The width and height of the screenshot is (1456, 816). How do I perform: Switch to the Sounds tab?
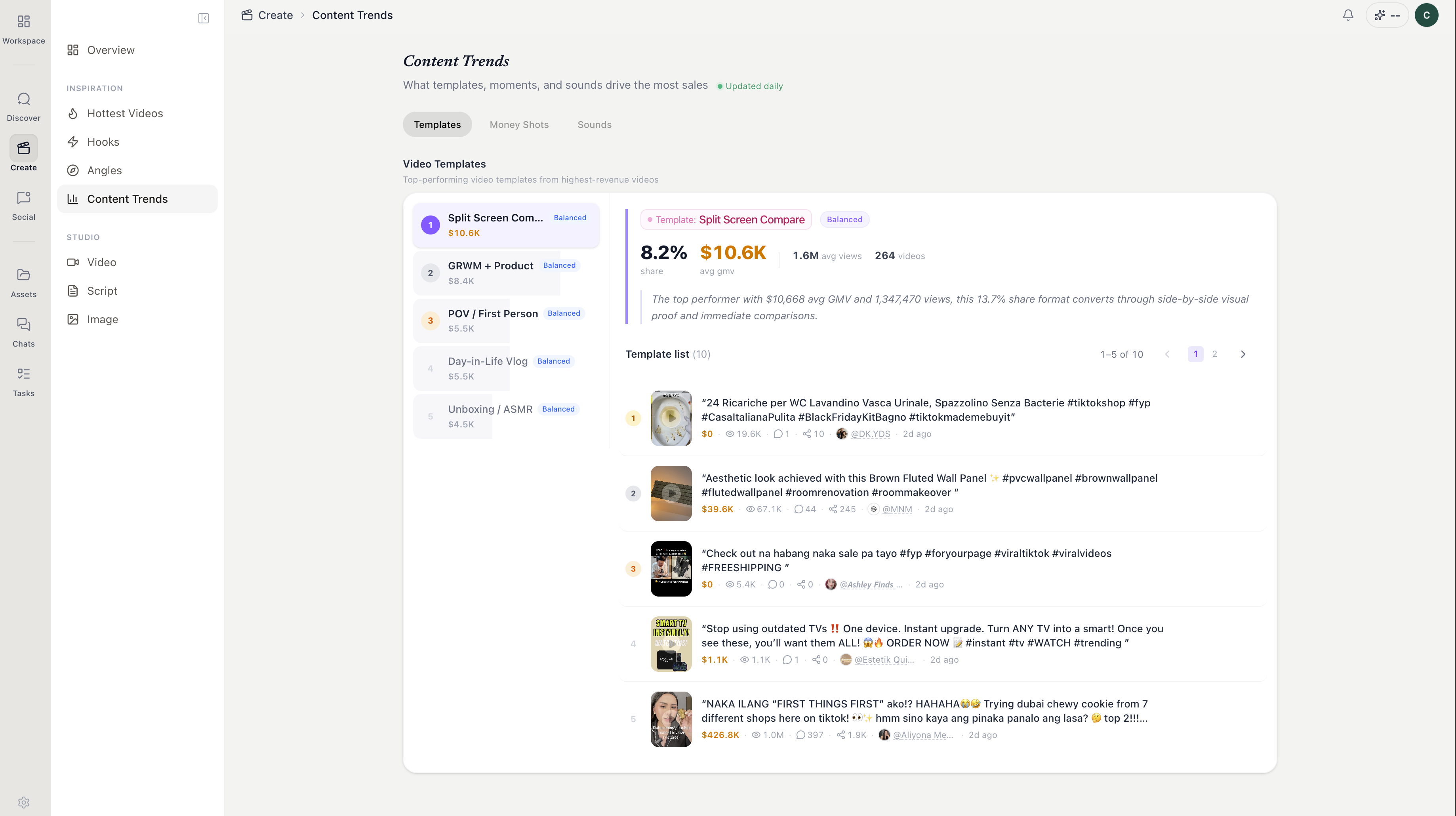pos(594,125)
